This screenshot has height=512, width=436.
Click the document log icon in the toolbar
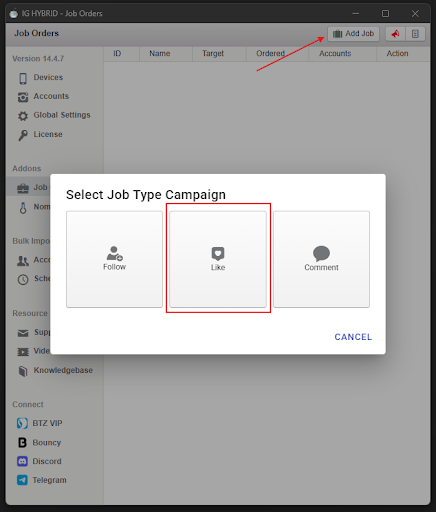[x=415, y=34]
